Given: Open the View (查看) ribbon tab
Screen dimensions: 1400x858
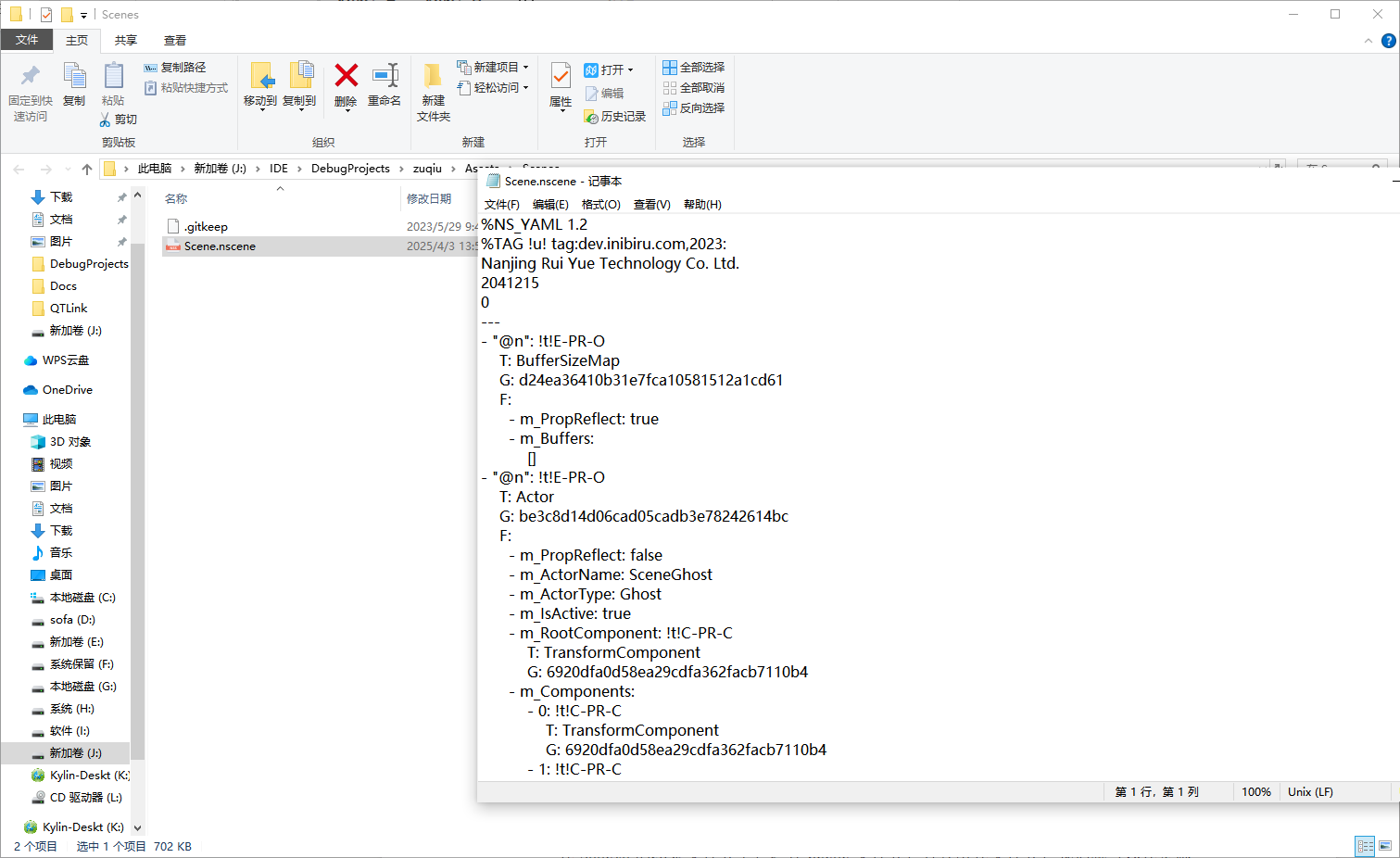Looking at the screenshot, I should 174,41.
